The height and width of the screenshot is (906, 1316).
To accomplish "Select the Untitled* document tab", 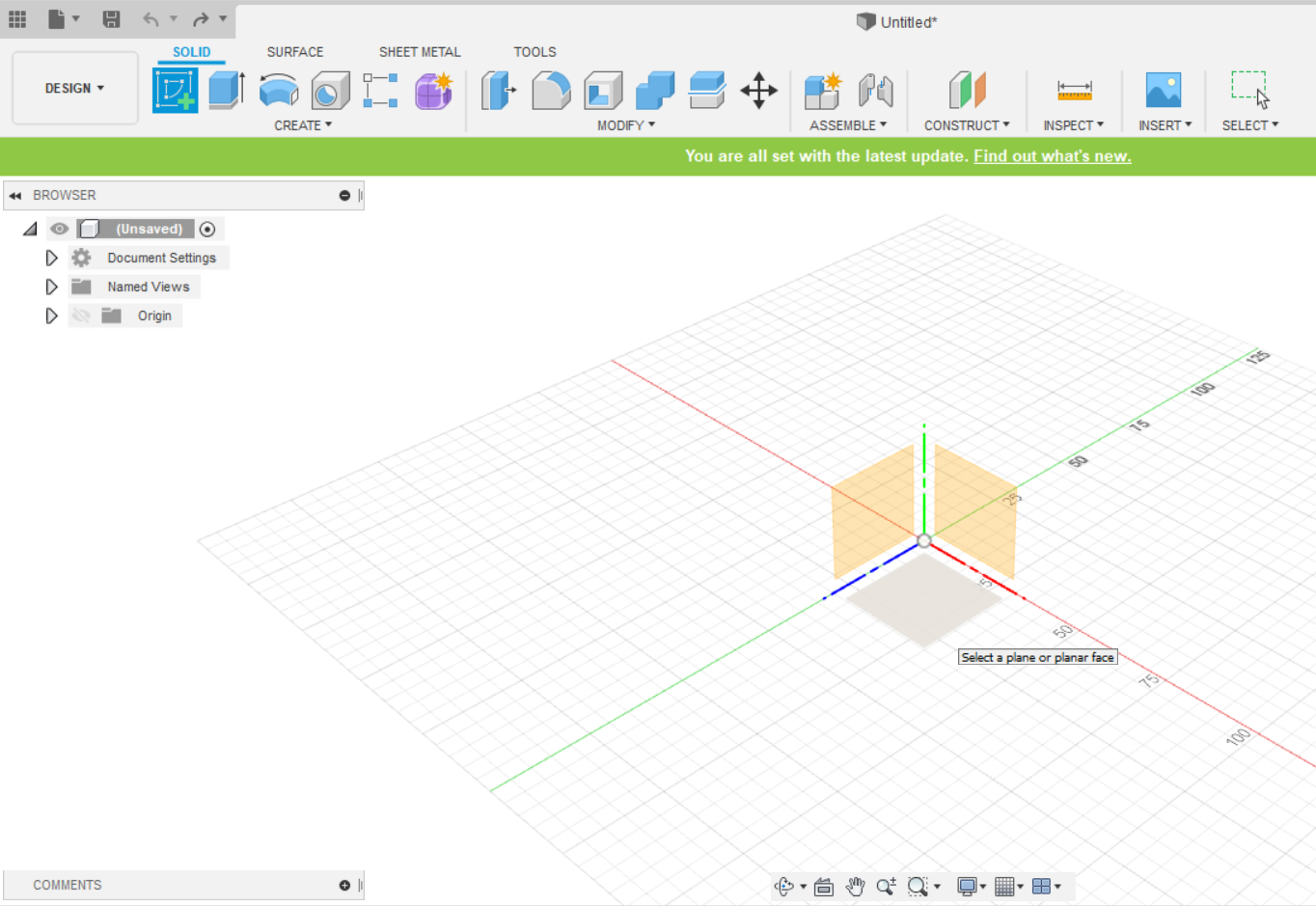I will (897, 22).
